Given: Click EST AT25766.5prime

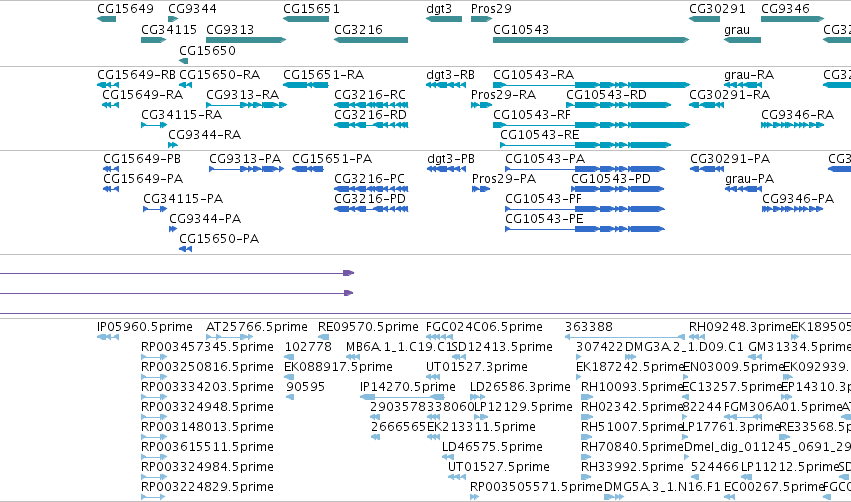Looking at the screenshot, I should tap(230, 337).
